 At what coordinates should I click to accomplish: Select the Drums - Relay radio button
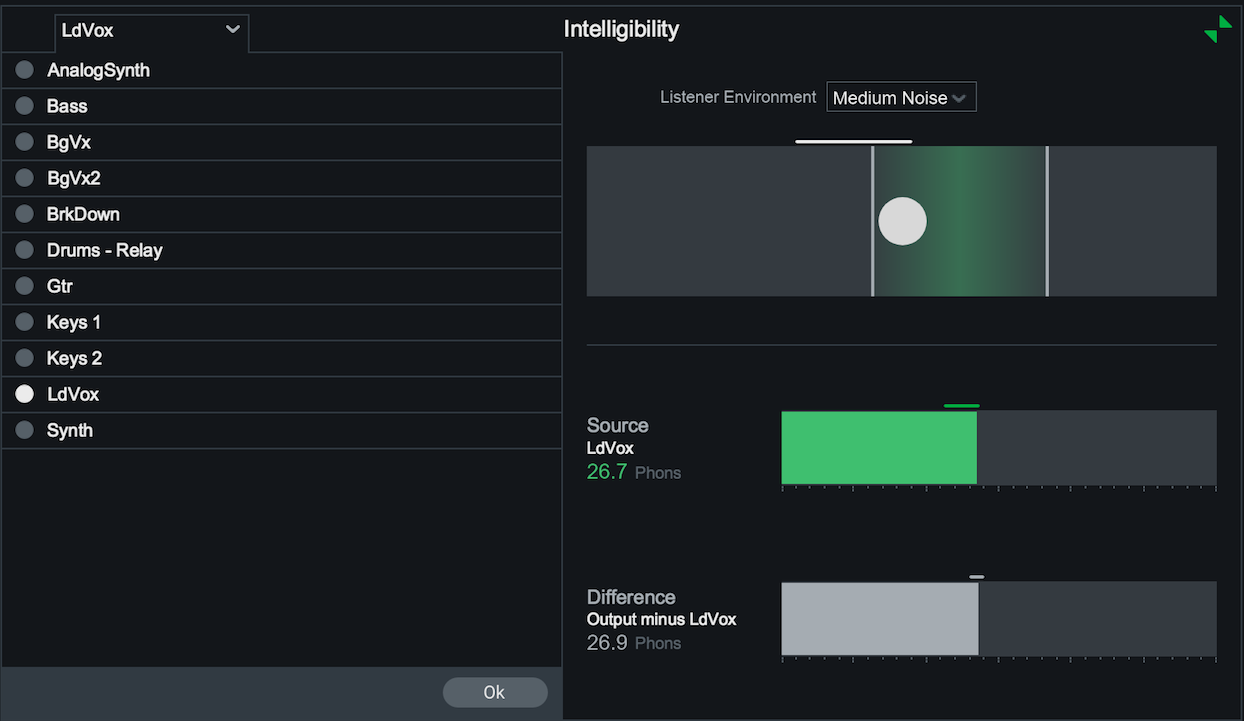coord(25,250)
